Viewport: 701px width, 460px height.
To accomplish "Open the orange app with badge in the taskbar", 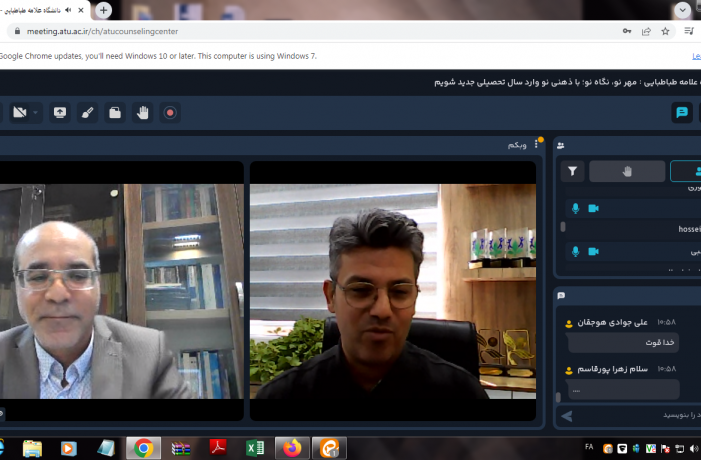I will point(329,448).
